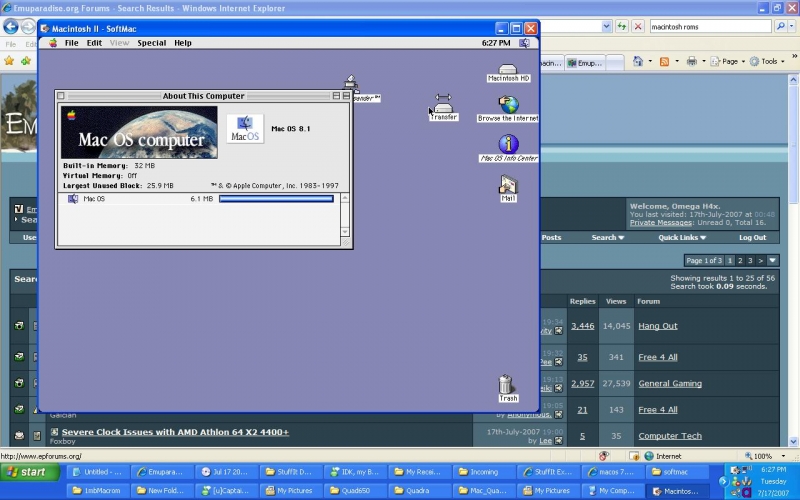This screenshot has height=500, width=800.
Task: Click the Favorites Center star icon
Action: click(x=9, y=61)
